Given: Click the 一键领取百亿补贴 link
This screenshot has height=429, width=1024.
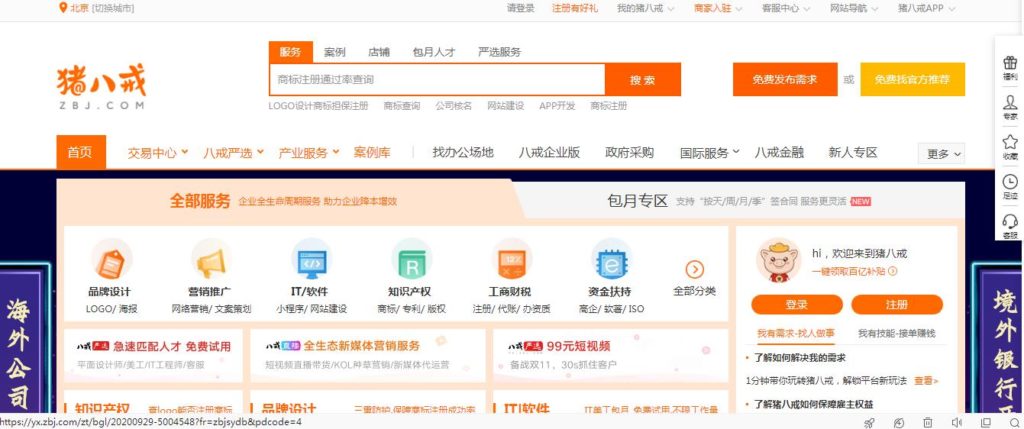Looking at the screenshot, I should [x=855, y=271].
